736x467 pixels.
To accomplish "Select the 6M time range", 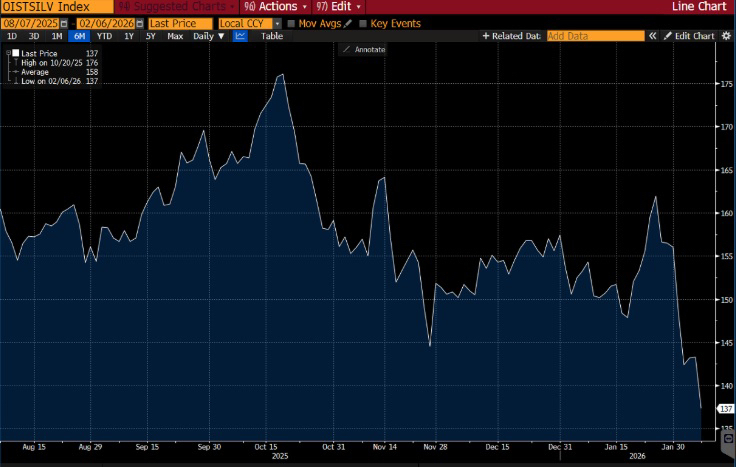I will tap(79, 36).
